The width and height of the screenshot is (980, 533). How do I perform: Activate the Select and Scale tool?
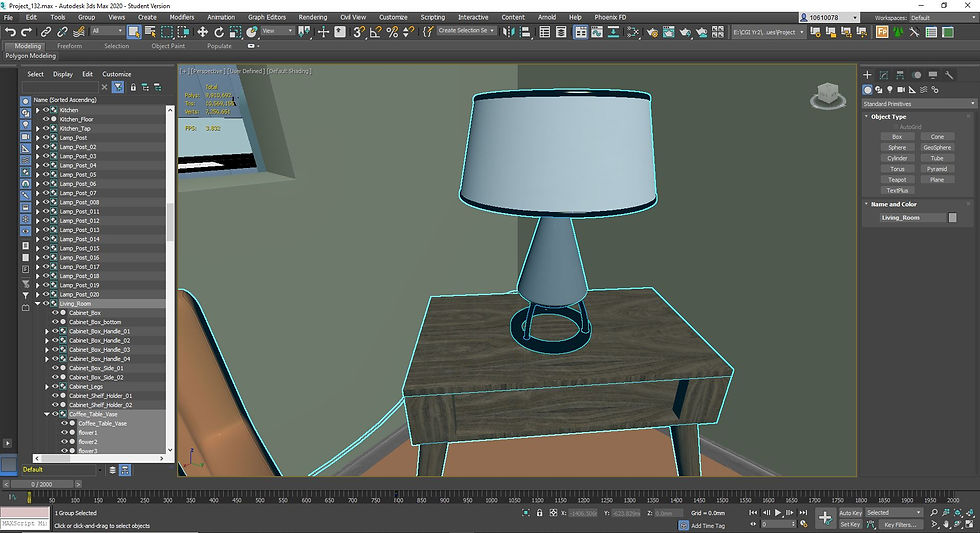pyautogui.click(x=235, y=31)
